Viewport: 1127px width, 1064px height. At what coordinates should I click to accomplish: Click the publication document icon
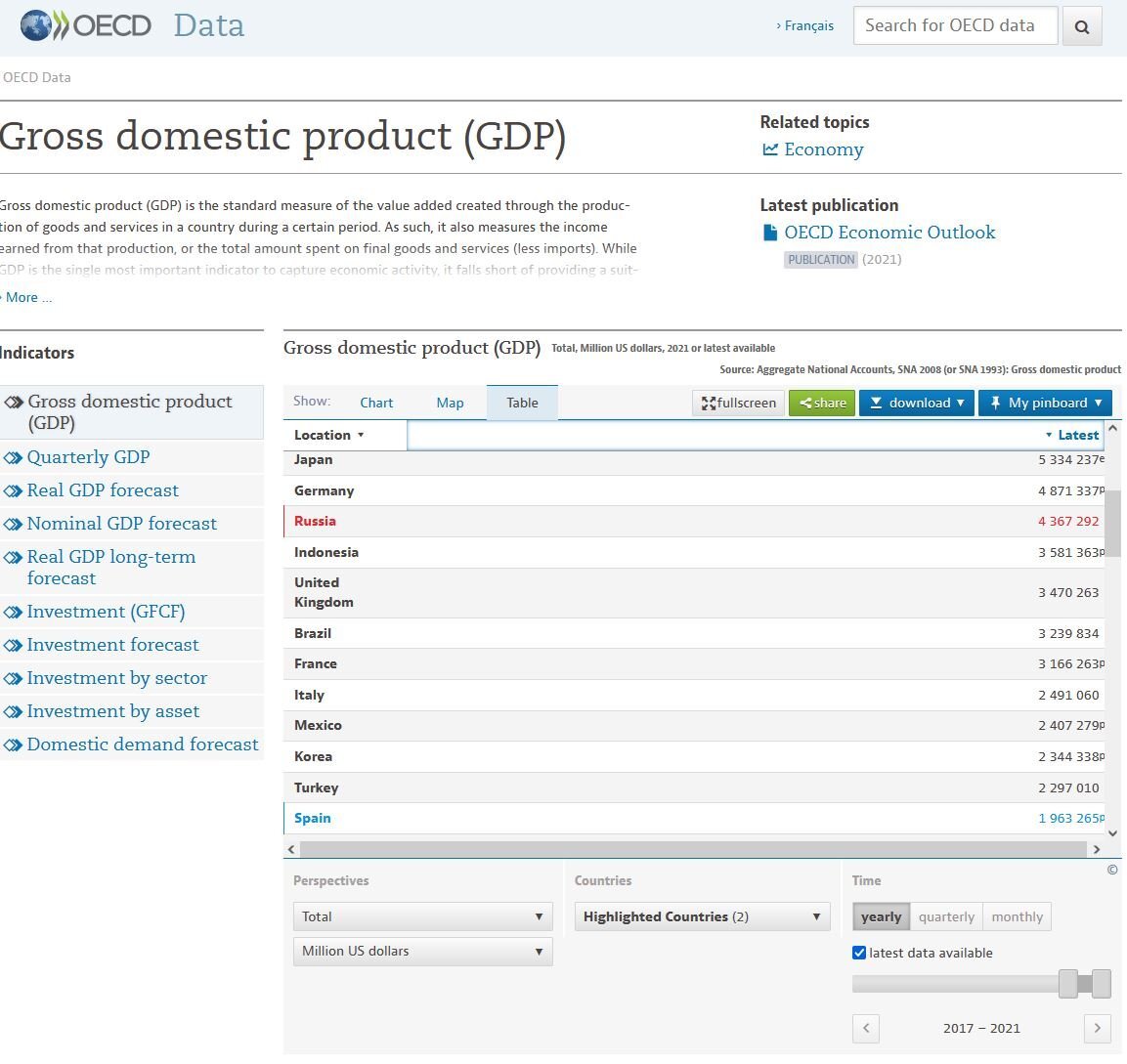770,233
